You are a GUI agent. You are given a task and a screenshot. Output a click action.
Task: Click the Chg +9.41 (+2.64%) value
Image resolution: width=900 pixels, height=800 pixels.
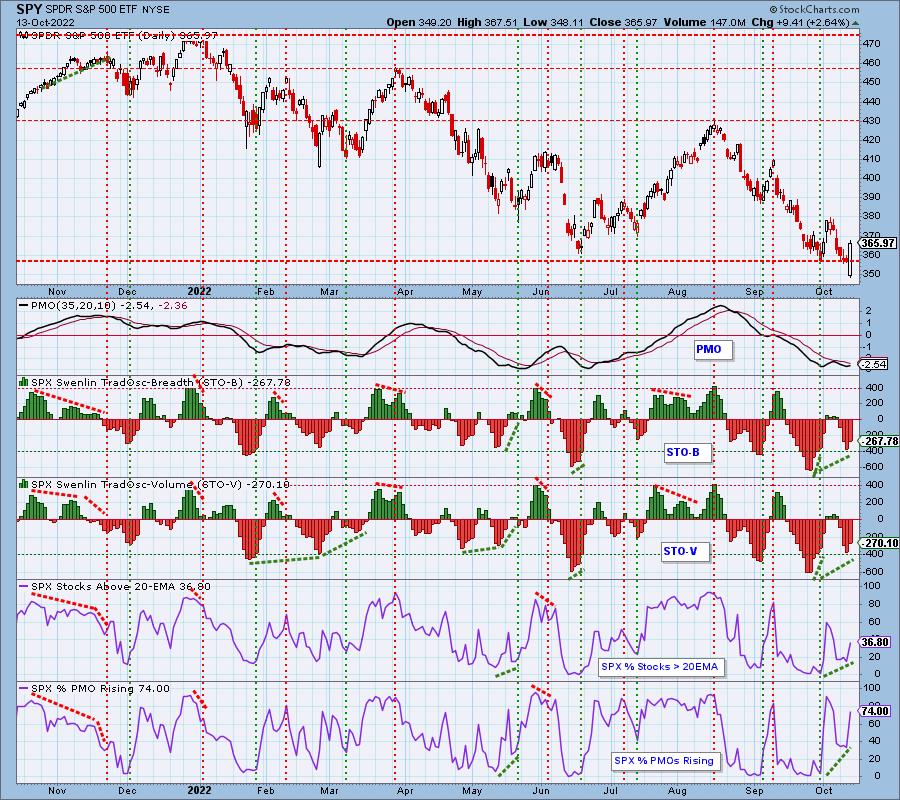coord(800,22)
